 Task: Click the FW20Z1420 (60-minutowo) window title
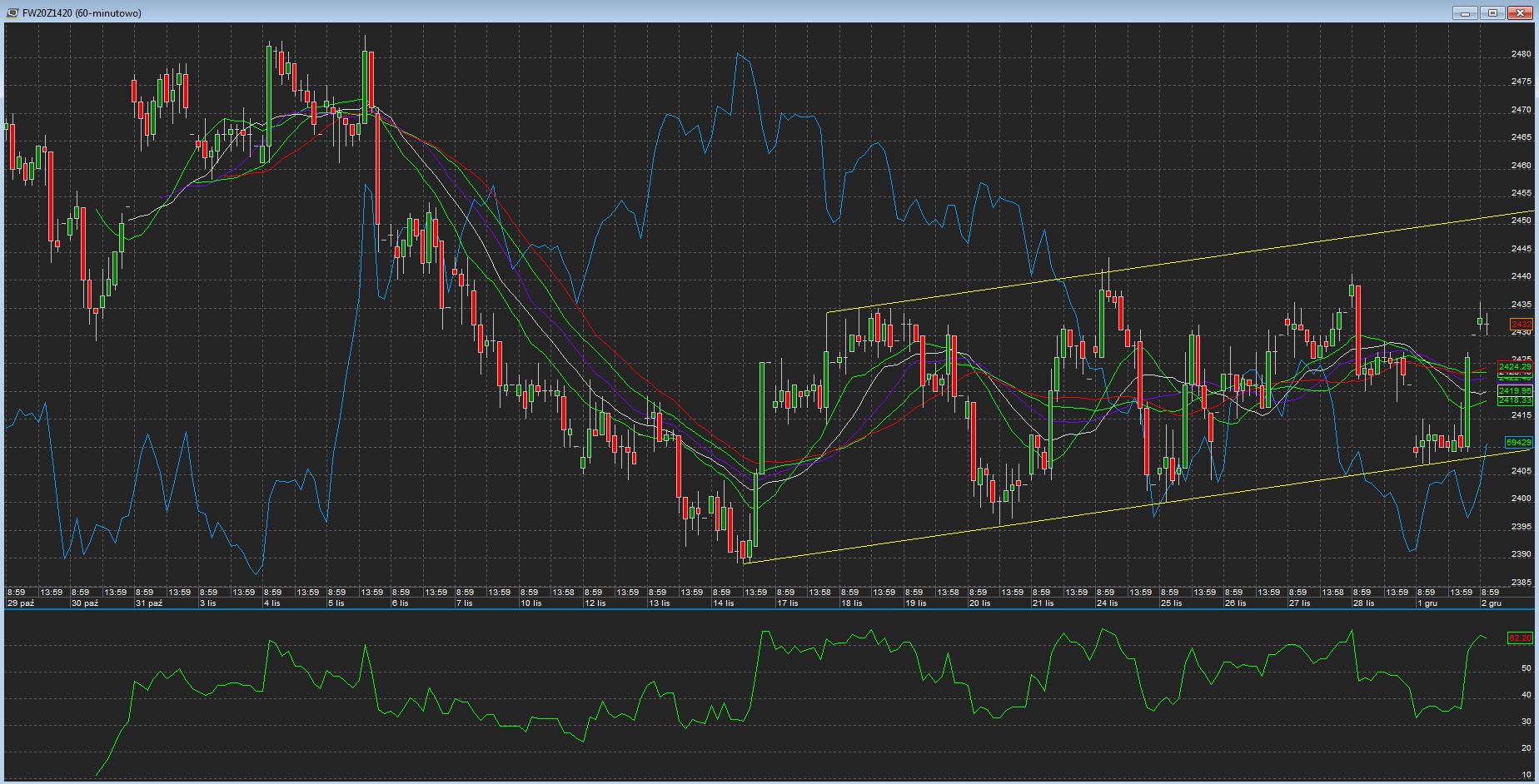coord(82,12)
